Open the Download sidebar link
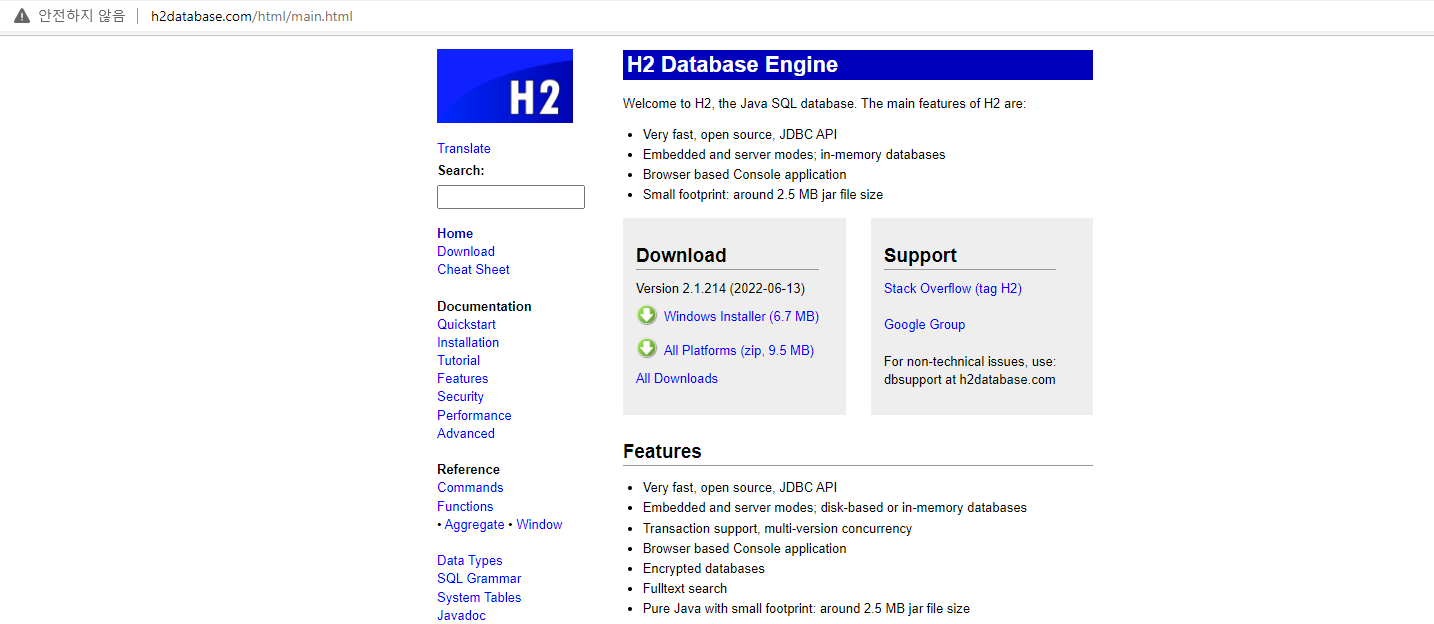1434x624 pixels. [x=466, y=251]
